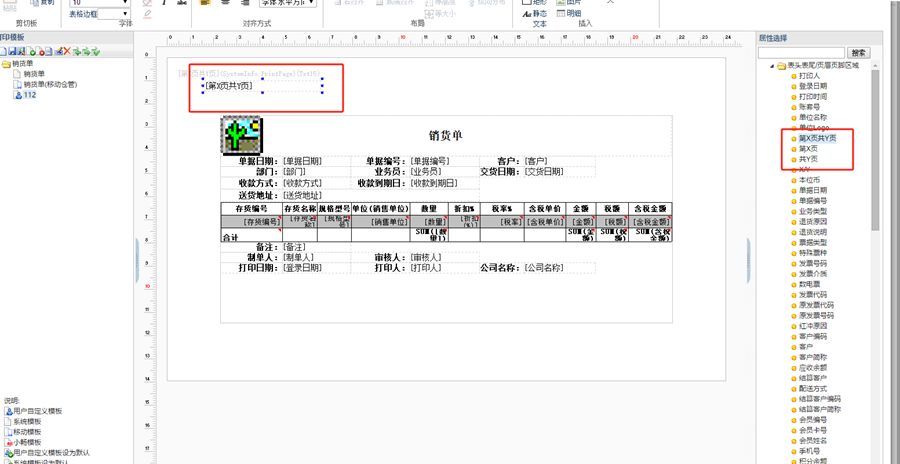900x464 pixels.
Task: Click the copy template icon before the pencil icon
Action: pos(49,52)
